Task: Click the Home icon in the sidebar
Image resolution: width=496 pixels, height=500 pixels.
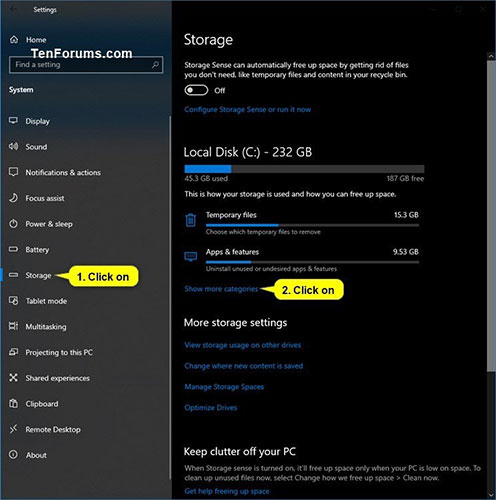Action: (14, 39)
